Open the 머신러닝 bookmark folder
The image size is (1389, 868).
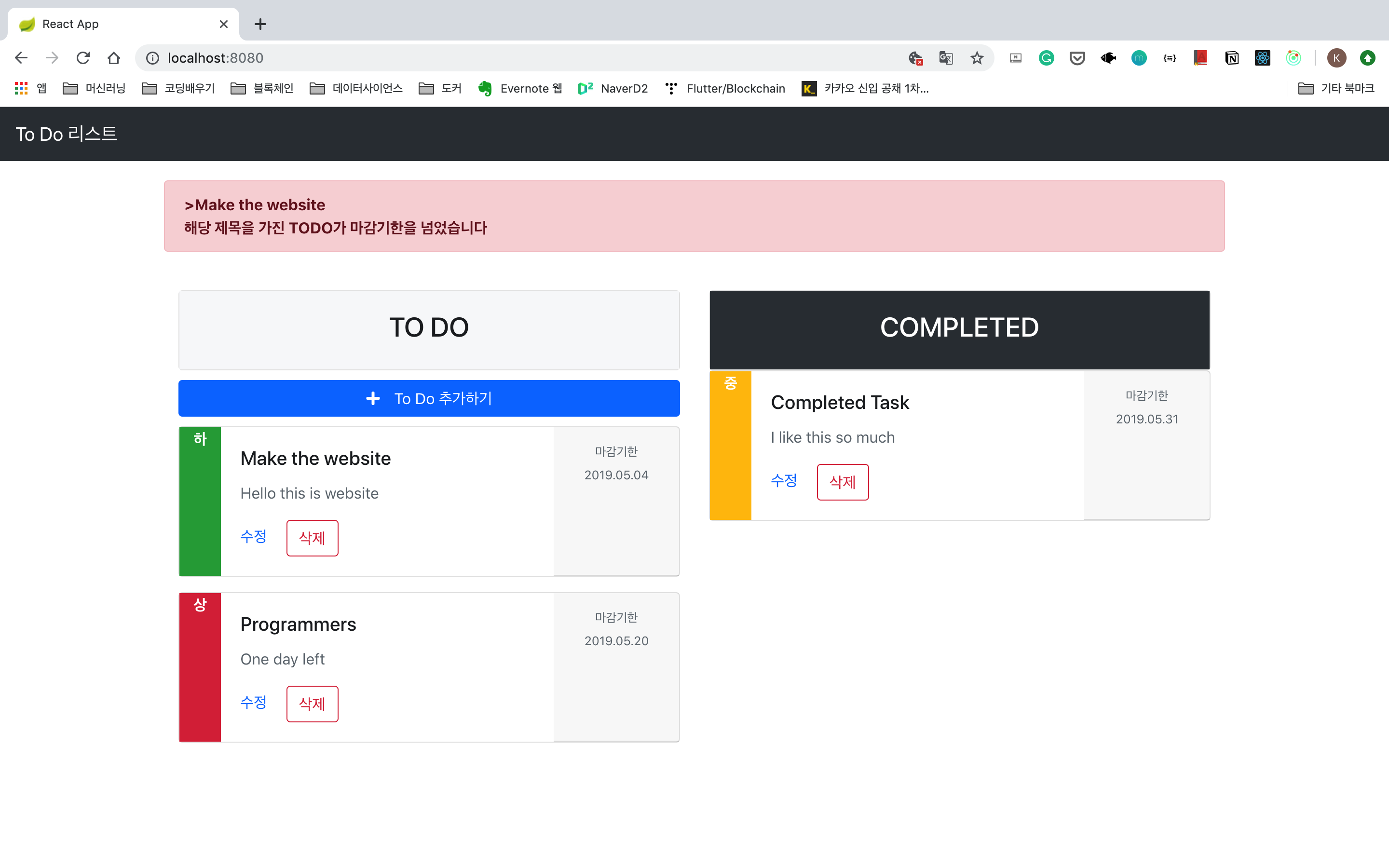click(95, 88)
